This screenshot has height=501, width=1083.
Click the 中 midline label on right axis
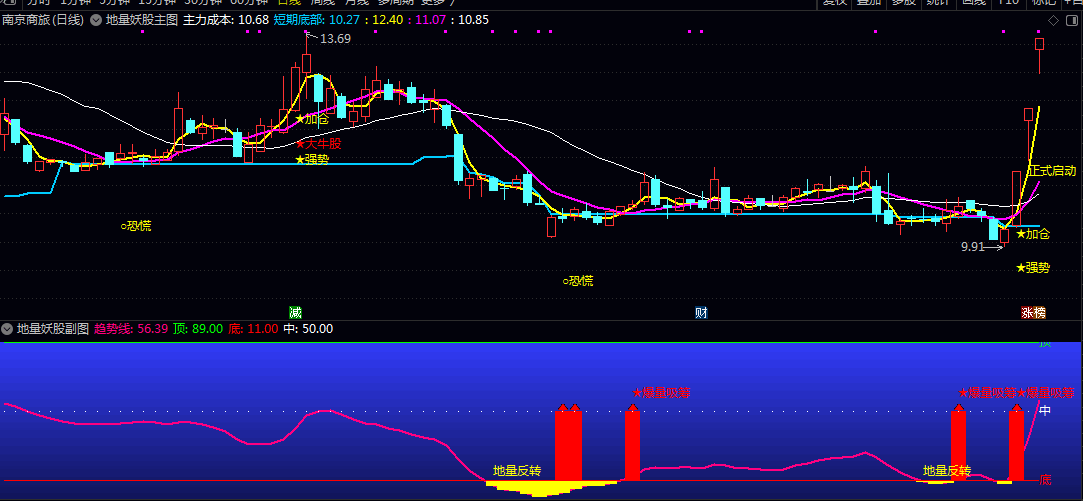(x=1046, y=410)
